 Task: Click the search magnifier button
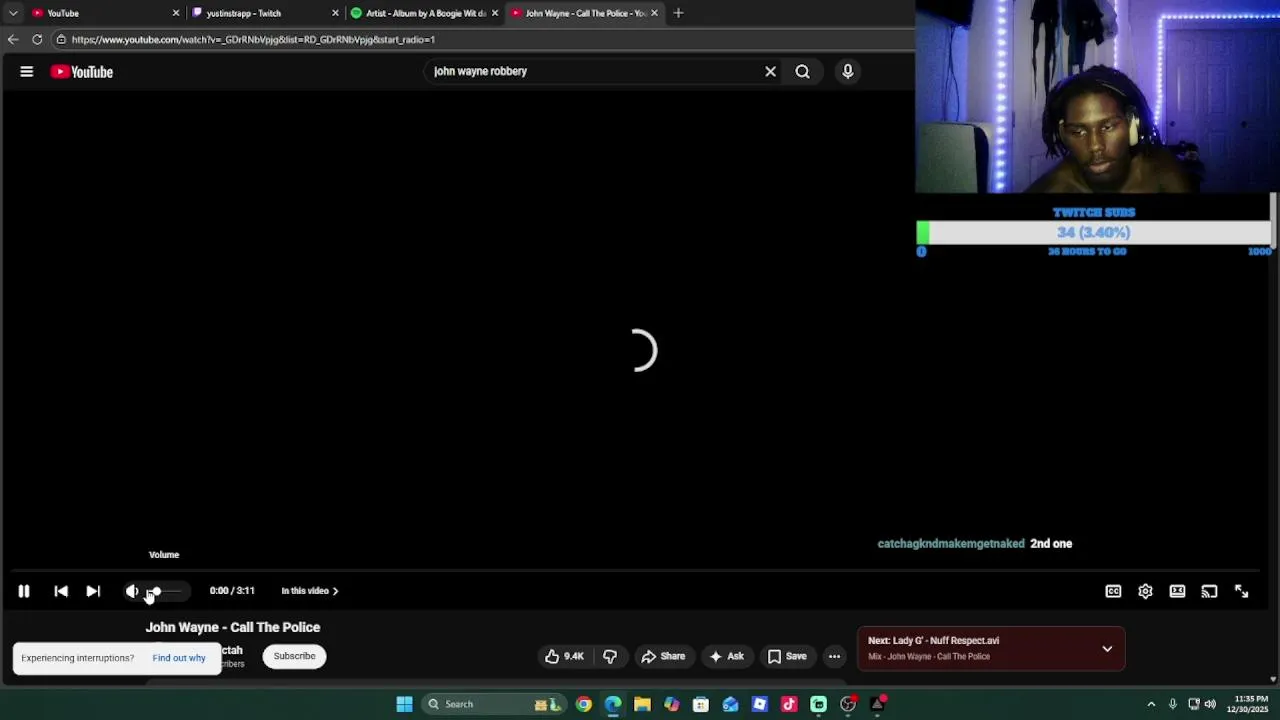(x=802, y=72)
